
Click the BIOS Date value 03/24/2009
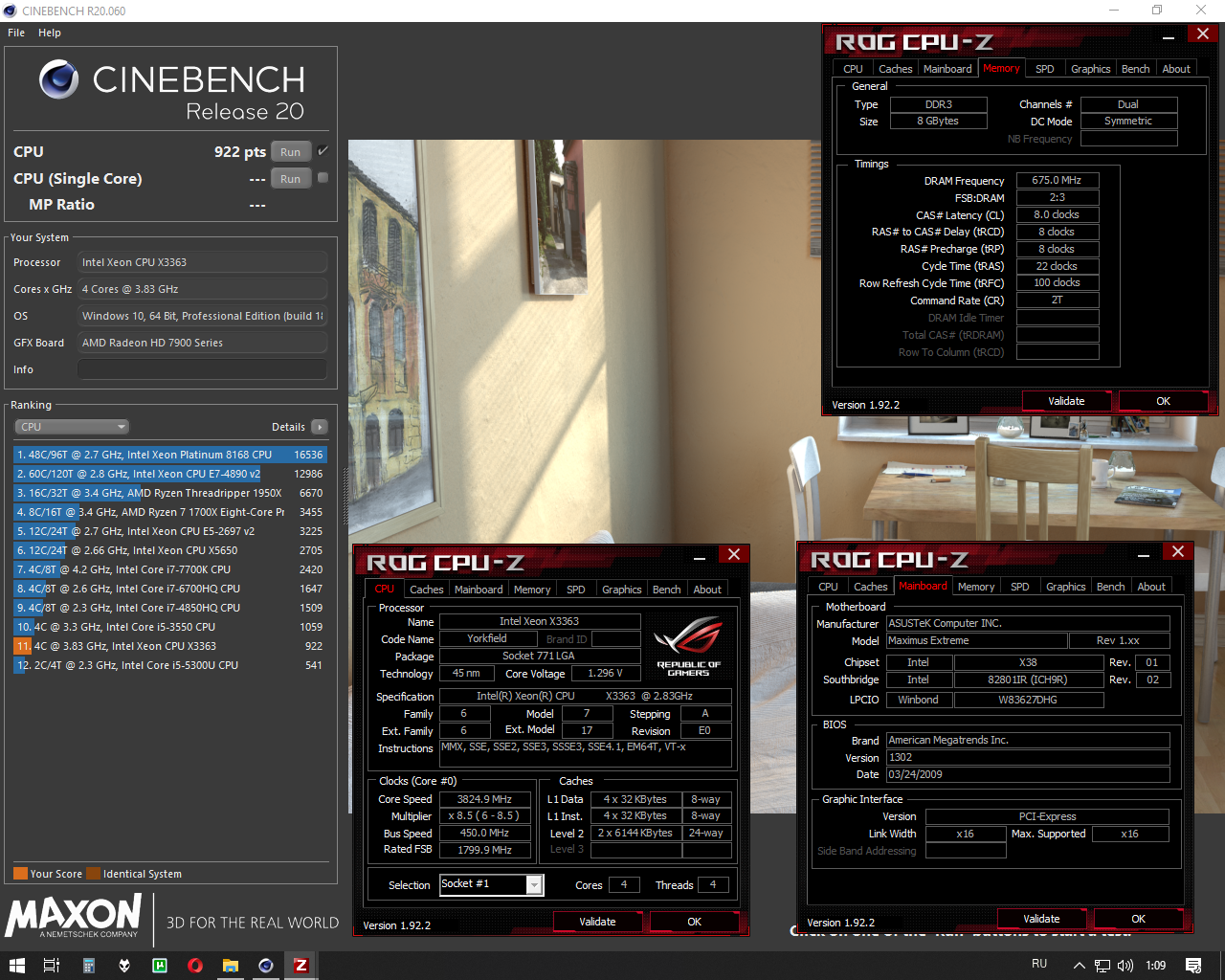click(1028, 774)
